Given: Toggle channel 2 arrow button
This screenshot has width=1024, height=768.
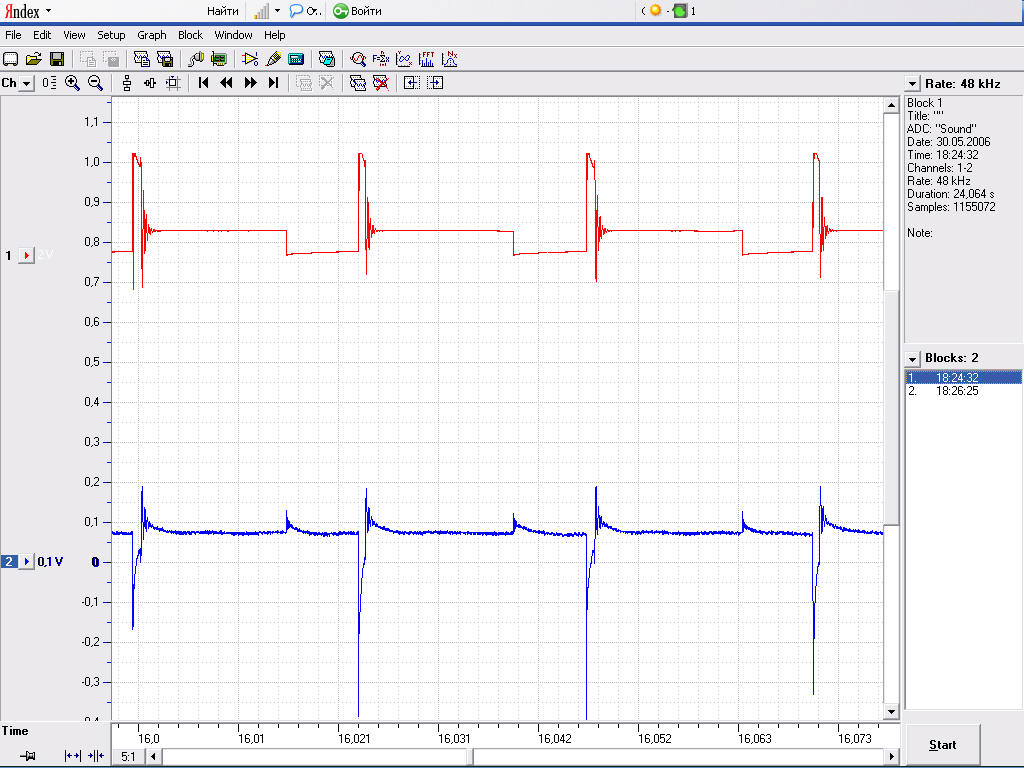Looking at the screenshot, I should [26, 562].
